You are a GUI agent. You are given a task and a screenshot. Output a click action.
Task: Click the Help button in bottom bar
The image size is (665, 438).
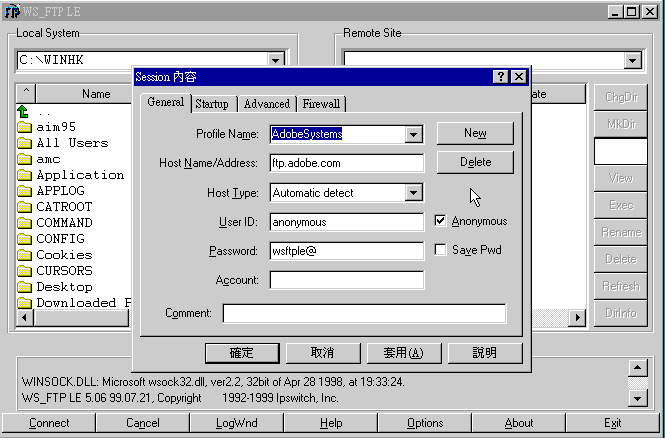pos(331,423)
